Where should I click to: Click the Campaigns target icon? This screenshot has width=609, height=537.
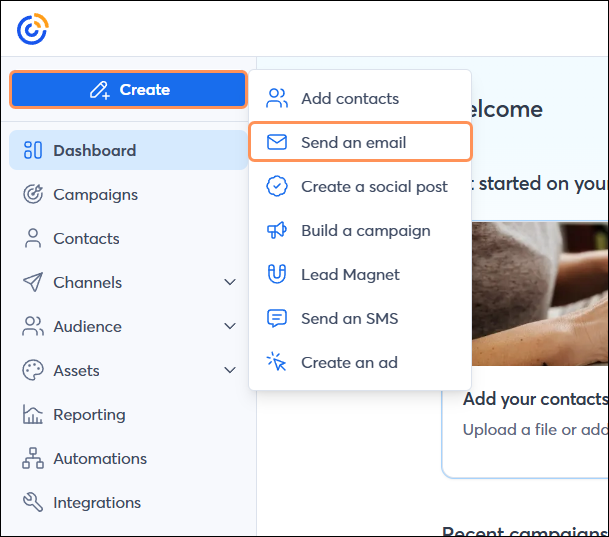[x=33, y=194]
